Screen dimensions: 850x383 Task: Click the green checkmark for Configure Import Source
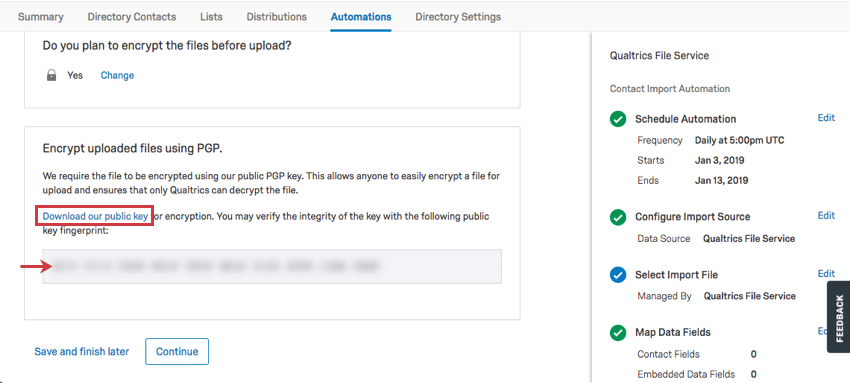618,217
